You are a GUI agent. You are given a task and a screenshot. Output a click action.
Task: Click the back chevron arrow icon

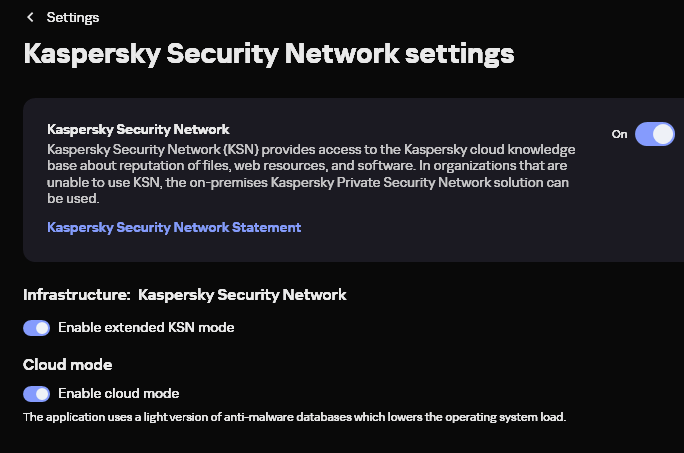31,17
